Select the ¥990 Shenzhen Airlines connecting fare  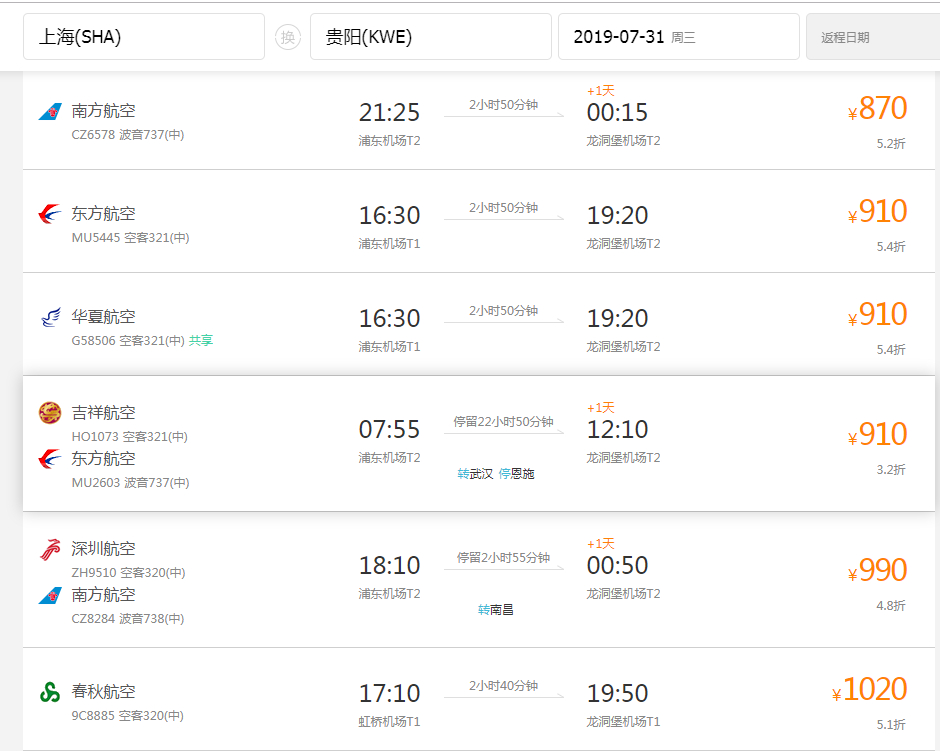pos(877,571)
